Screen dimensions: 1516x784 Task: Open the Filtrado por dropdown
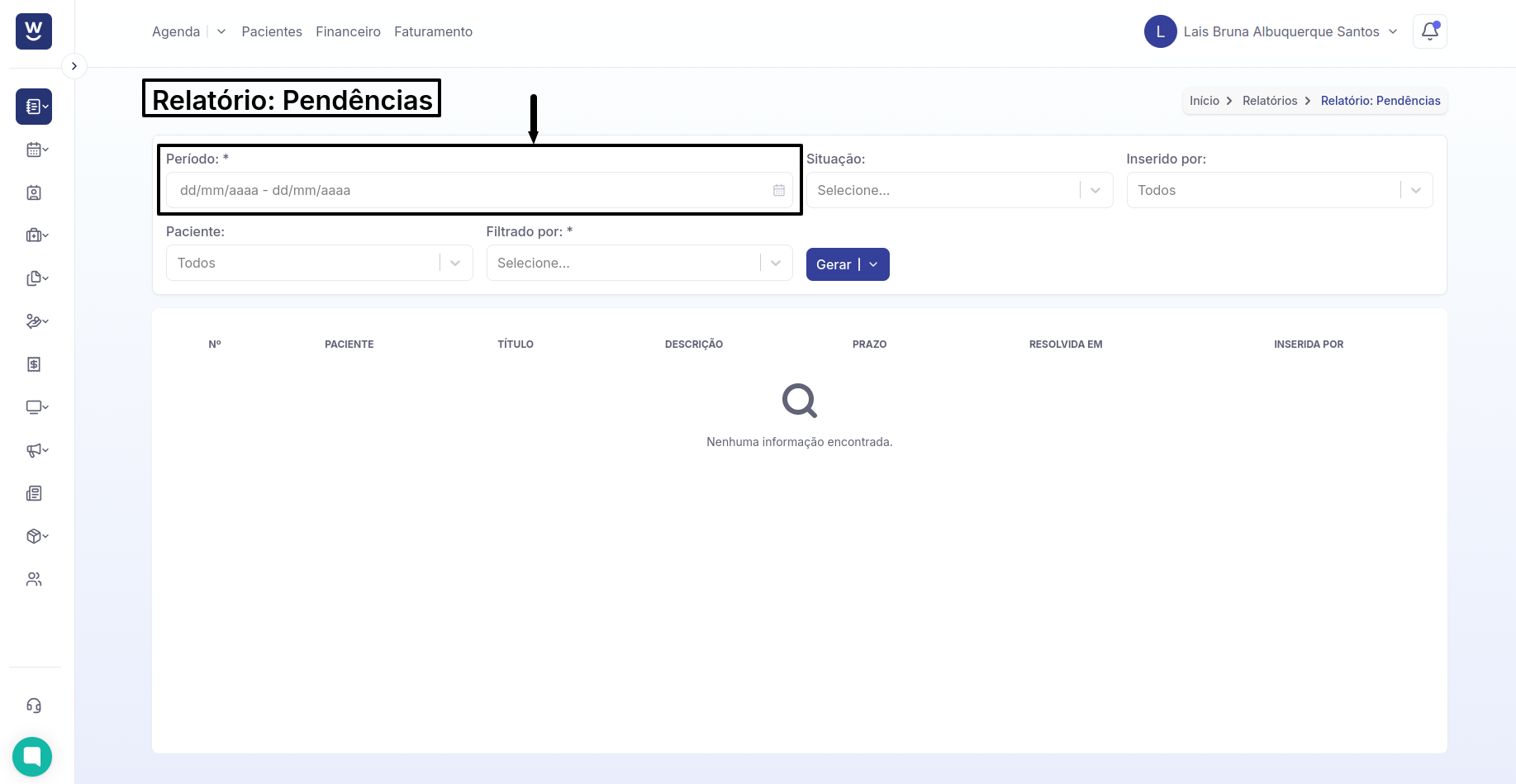[x=639, y=263]
